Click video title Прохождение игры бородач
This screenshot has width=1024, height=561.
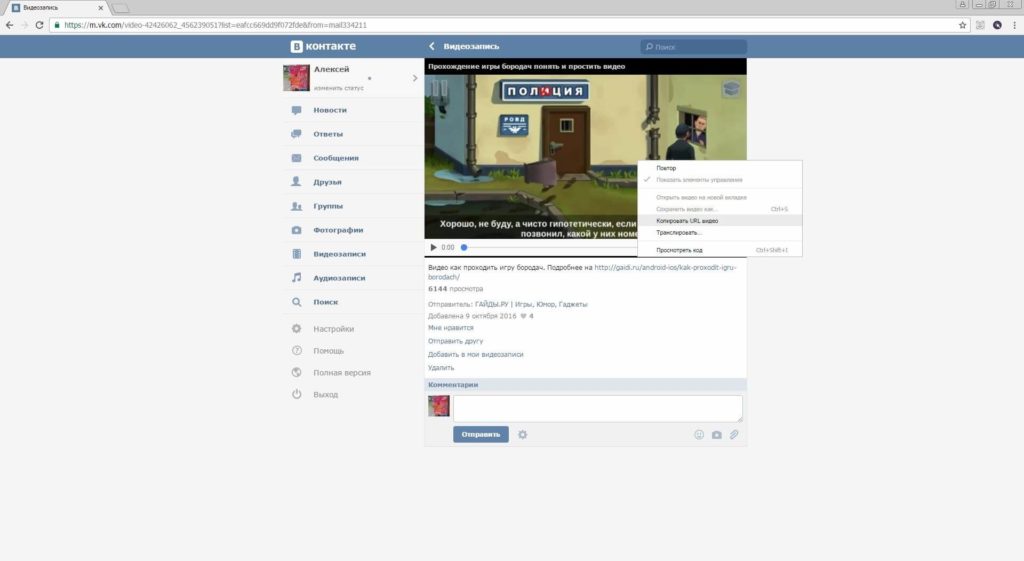pos(526,66)
